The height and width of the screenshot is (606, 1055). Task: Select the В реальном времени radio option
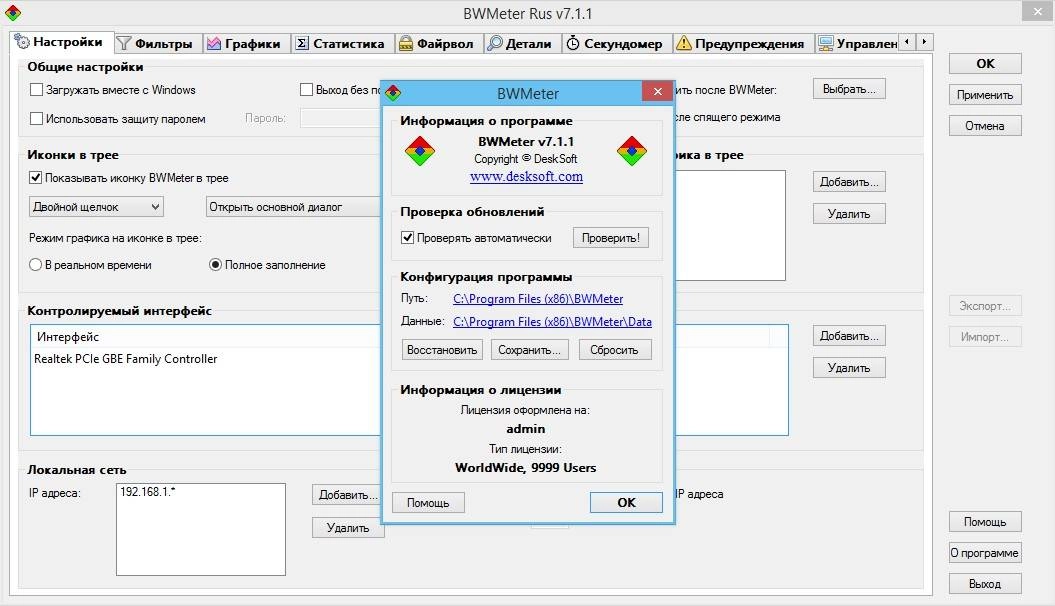pos(36,265)
